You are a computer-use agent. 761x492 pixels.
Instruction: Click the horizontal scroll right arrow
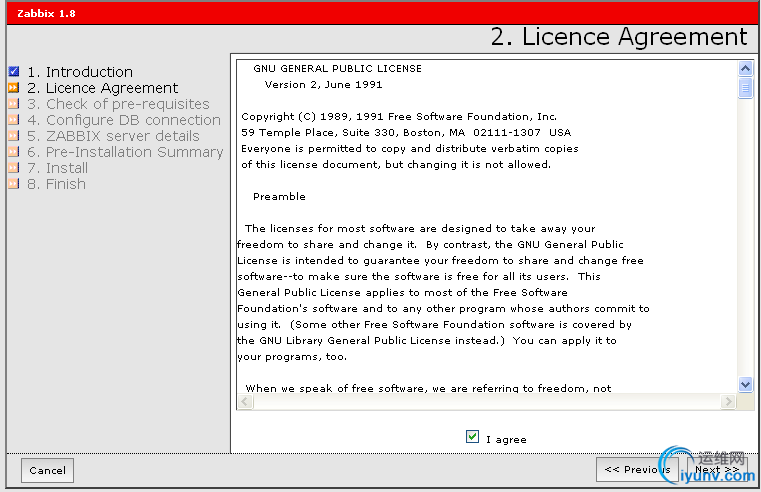pos(728,401)
